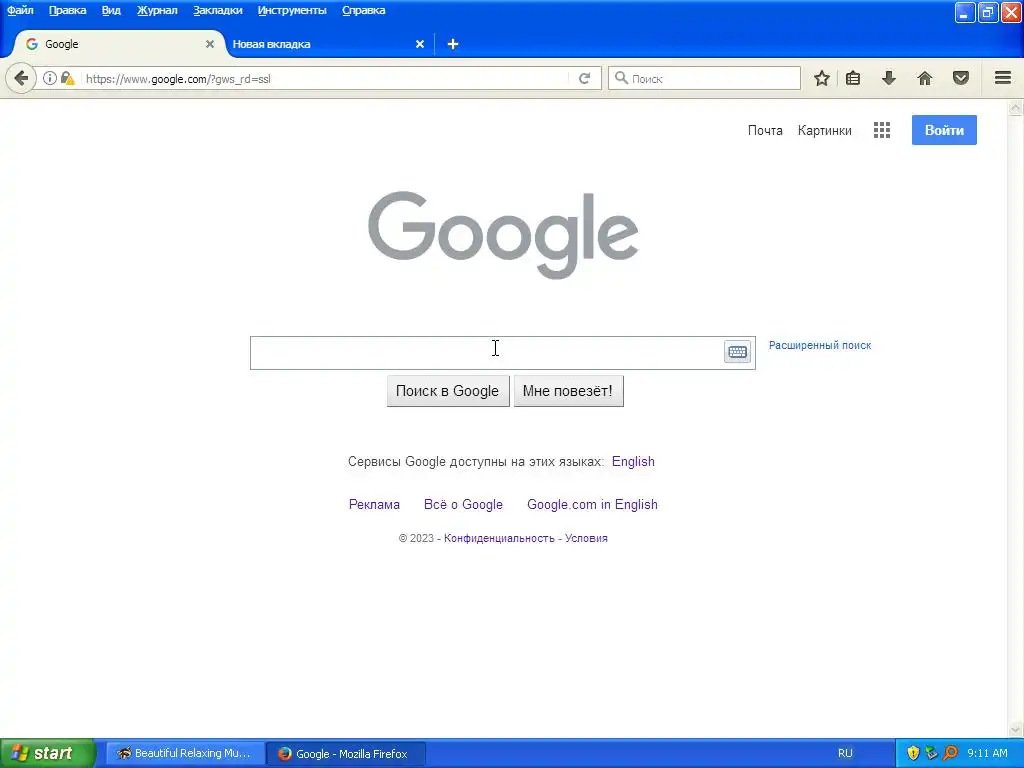Click the Google logo
Image resolution: width=1024 pixels, height=768 pixels.
[x=503, y=234]
